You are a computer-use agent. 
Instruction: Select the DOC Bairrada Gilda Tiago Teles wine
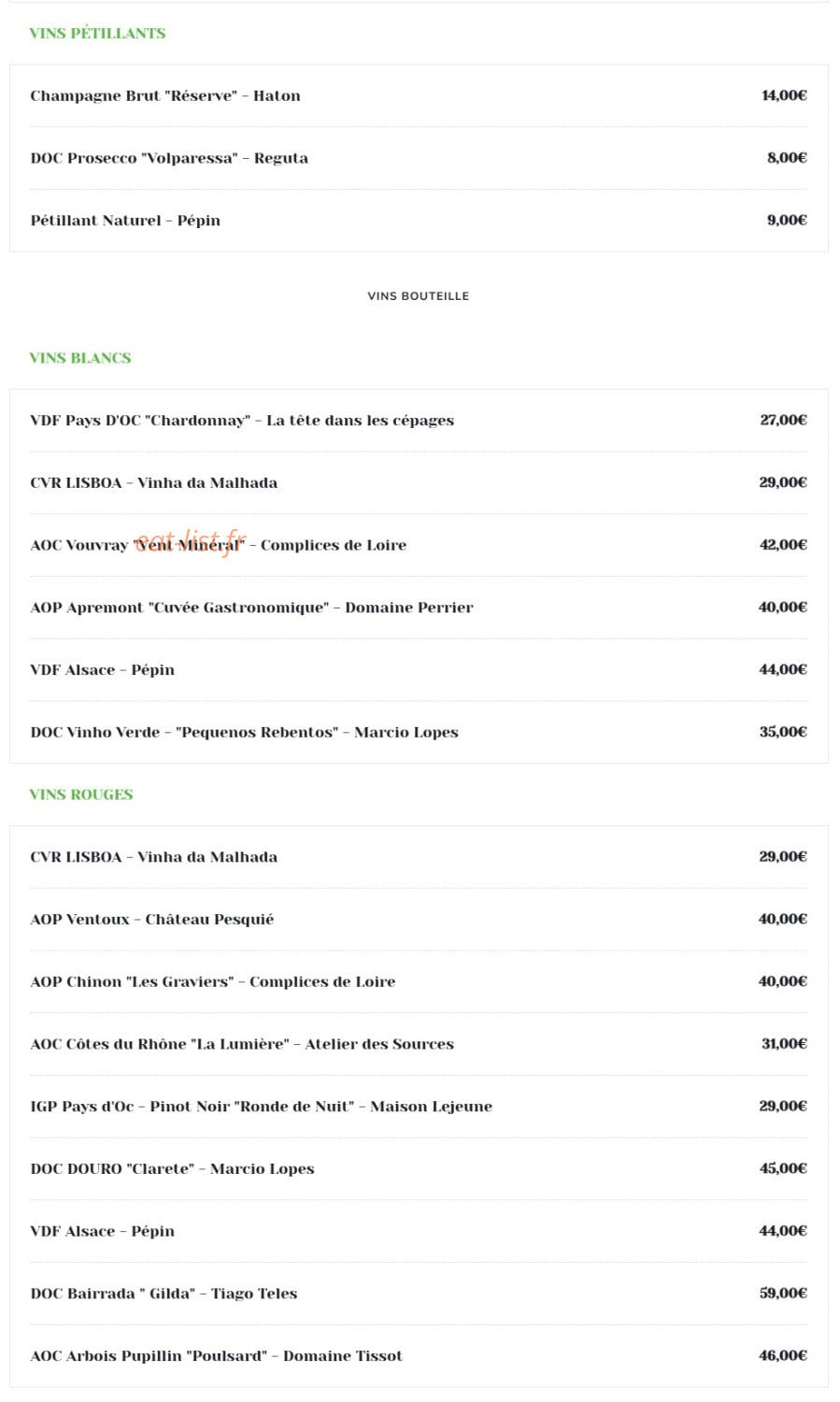pos(419,1294)
